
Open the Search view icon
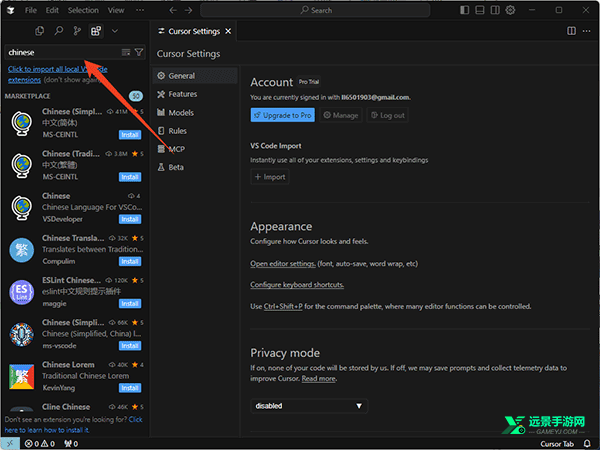tap(59, 31)
